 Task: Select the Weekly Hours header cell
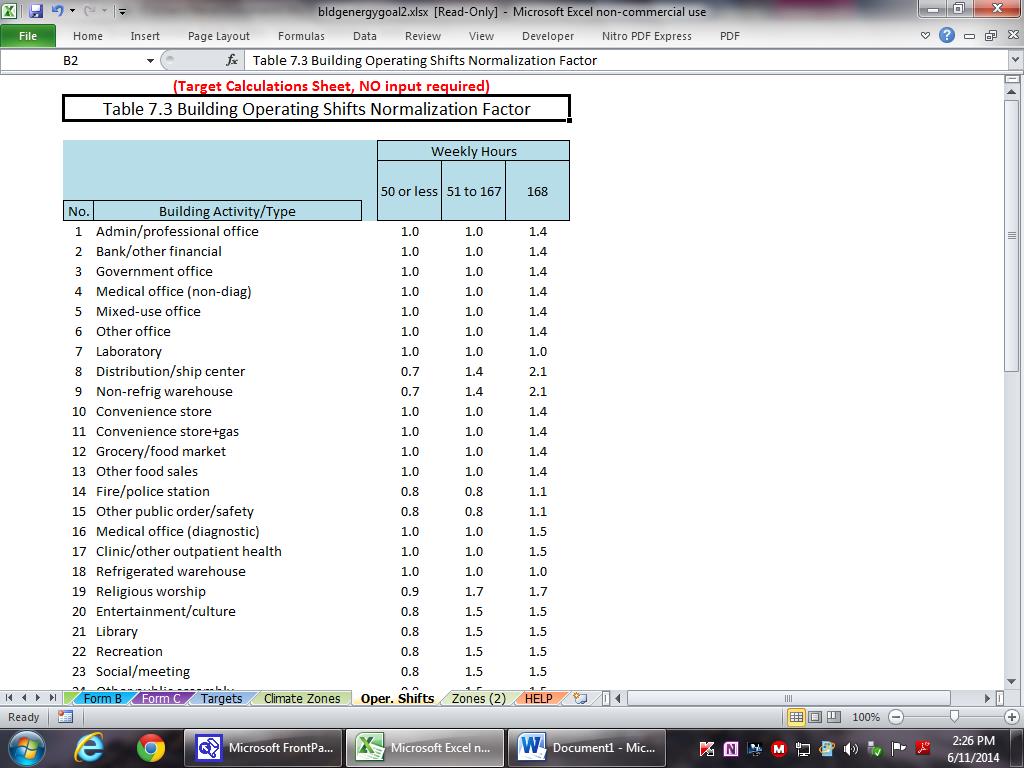pyautogui.click(x=473, y=151)
